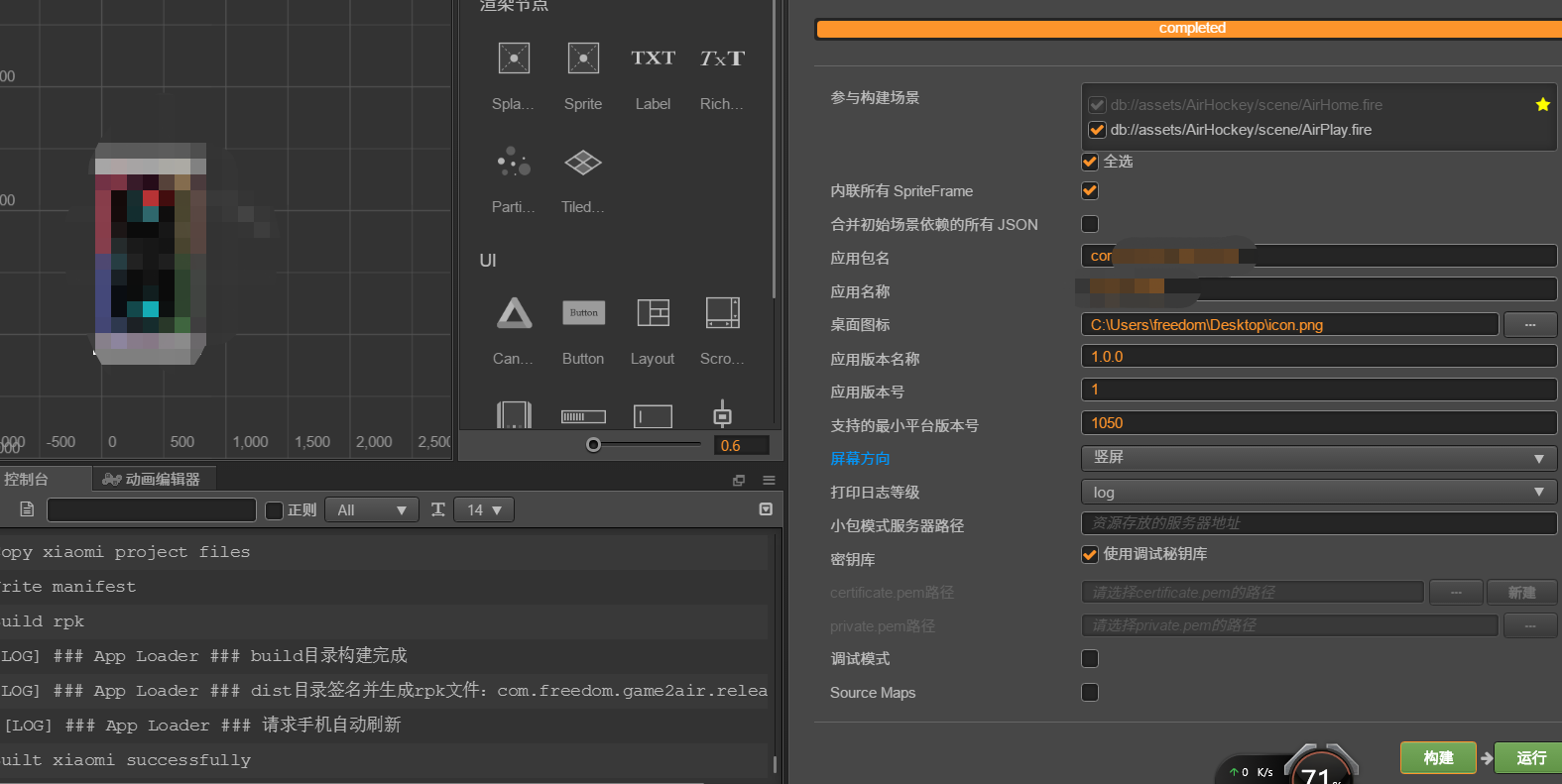Toggle the console collapse icon at right

coord(766,509)
